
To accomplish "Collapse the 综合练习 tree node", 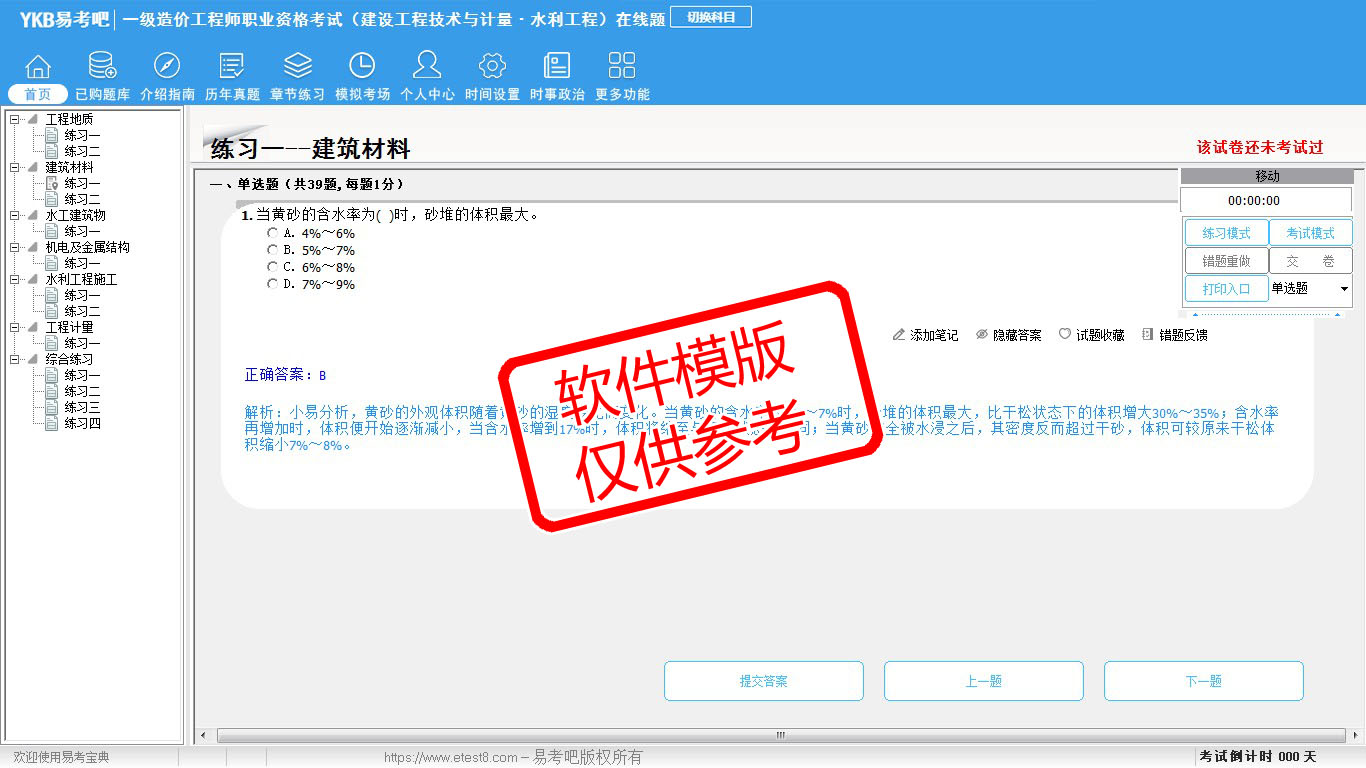I will point(14,360).
